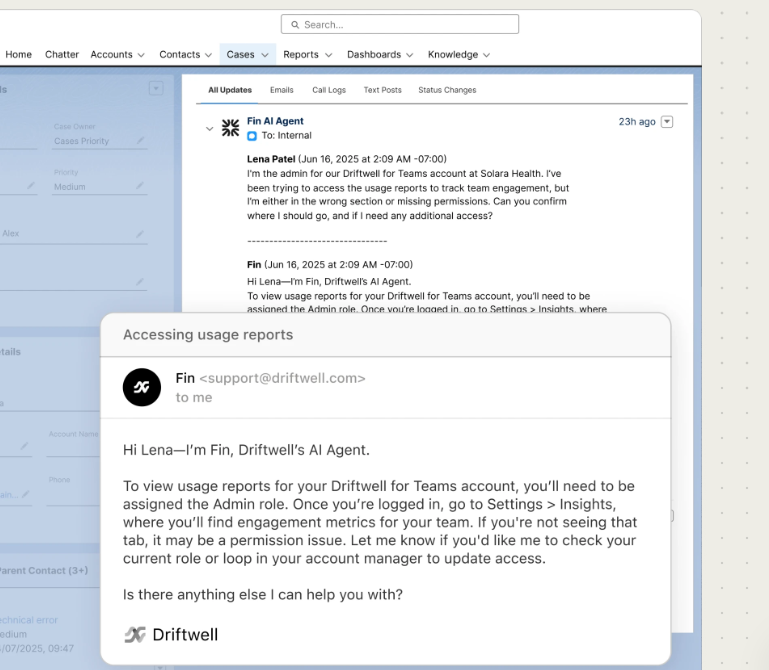Expand the Dashboards dropdown chevron
The height and width of the screenshot is (670, 769).
[x=410, y=55]
